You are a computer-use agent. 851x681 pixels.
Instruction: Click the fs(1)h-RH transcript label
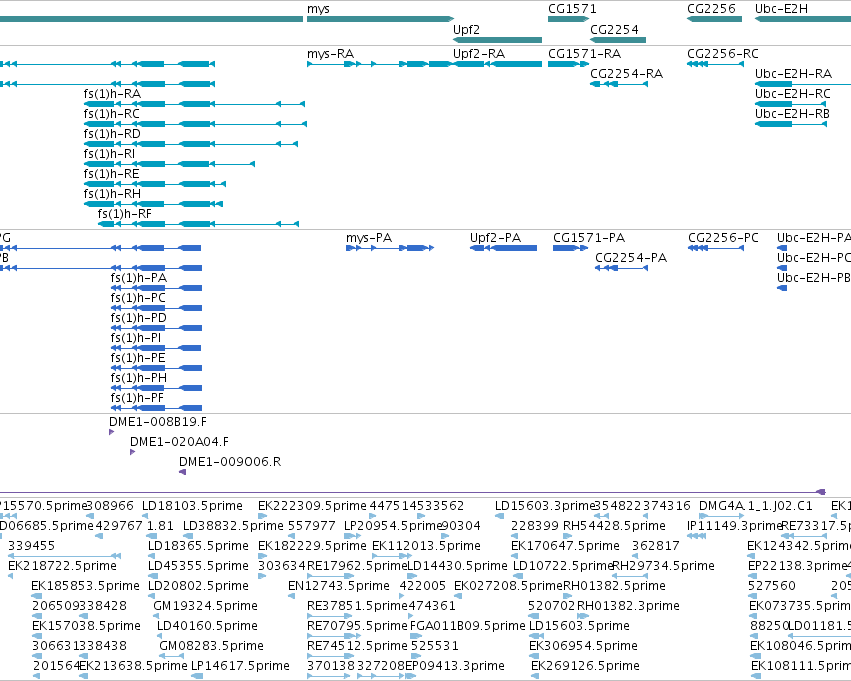(x=112, y=195)
